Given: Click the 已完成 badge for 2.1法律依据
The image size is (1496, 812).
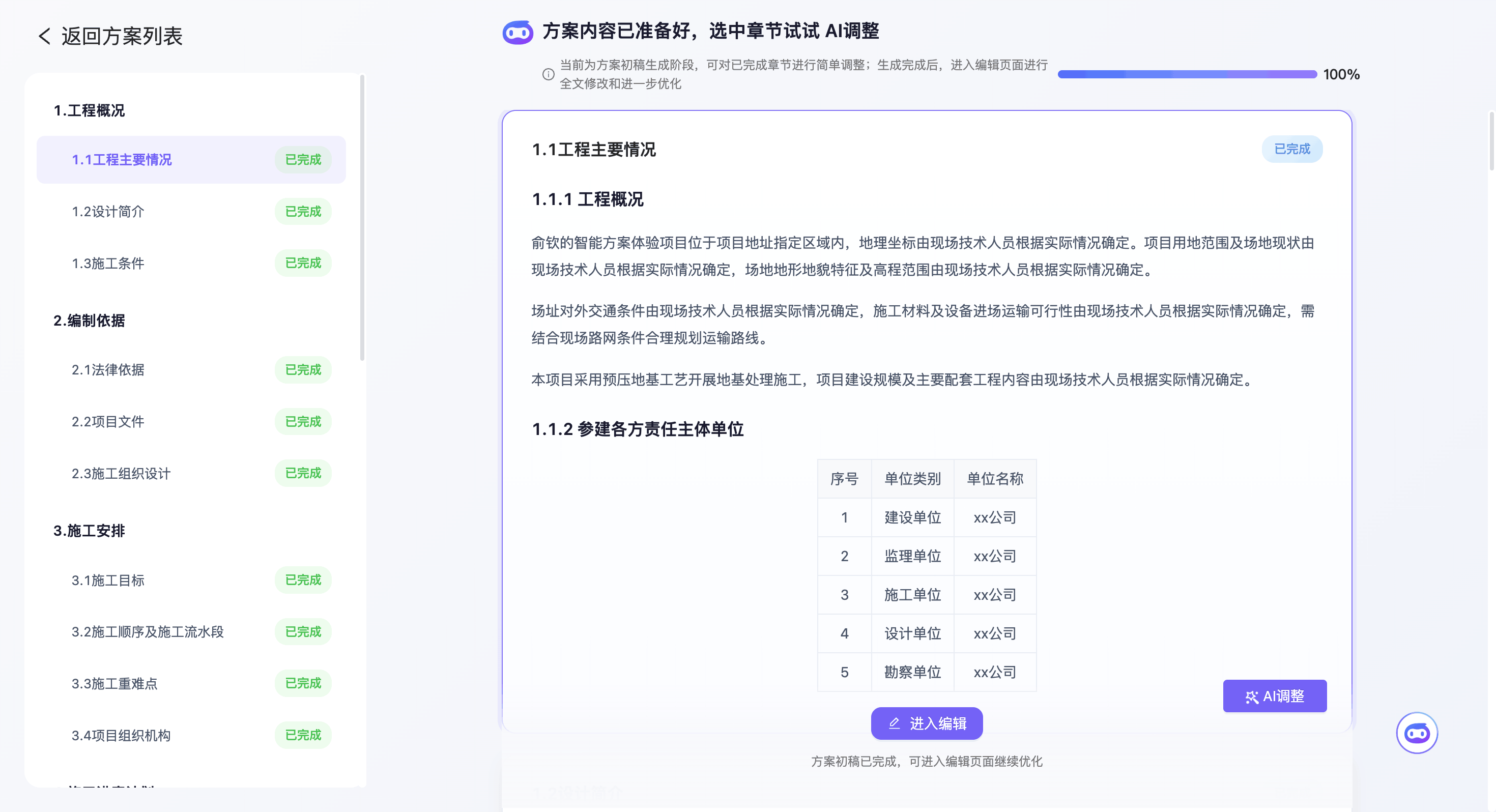Looking at the screenshot, I should point(303,370).
